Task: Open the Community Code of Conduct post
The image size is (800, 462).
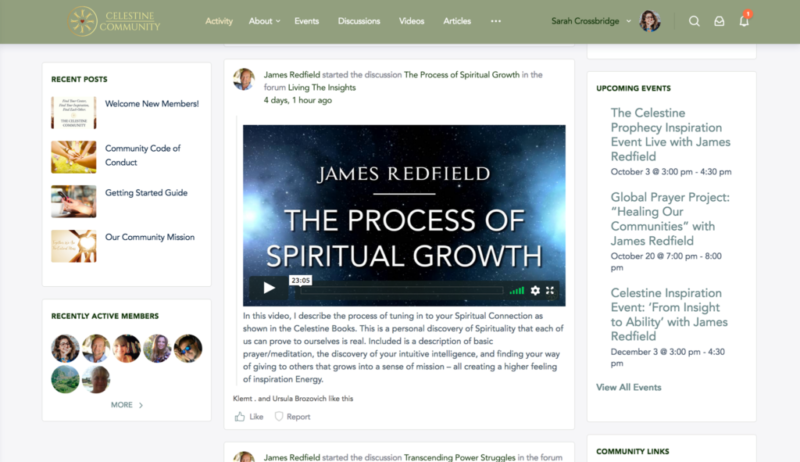Action: 143,155
